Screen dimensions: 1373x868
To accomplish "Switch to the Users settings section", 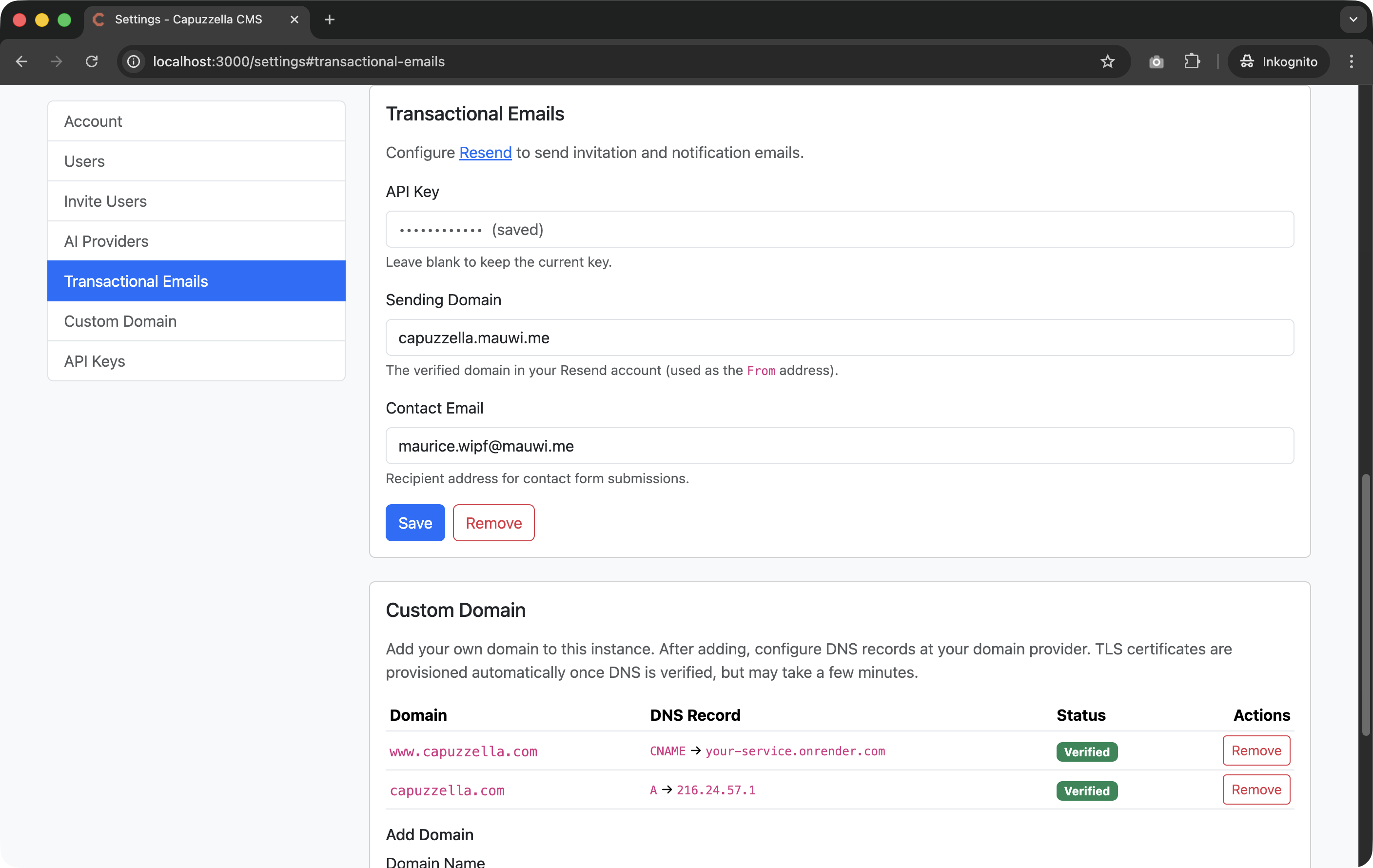I will coord(84,161).
